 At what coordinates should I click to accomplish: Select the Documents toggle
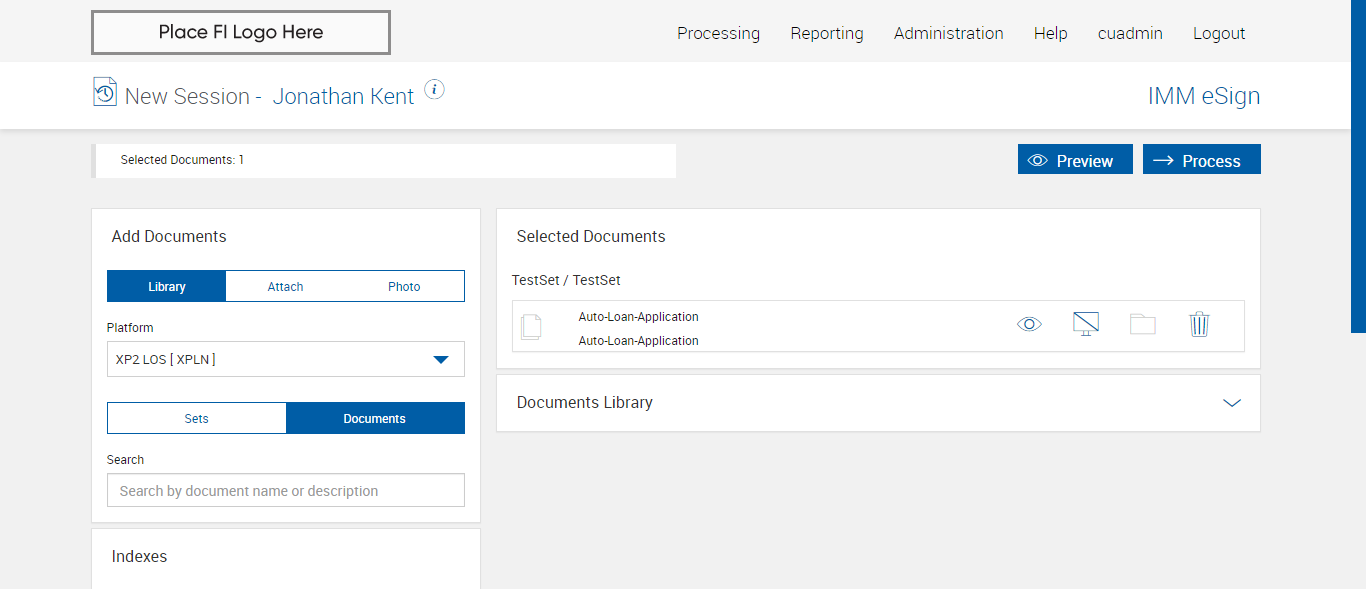(x=375, y=418)
